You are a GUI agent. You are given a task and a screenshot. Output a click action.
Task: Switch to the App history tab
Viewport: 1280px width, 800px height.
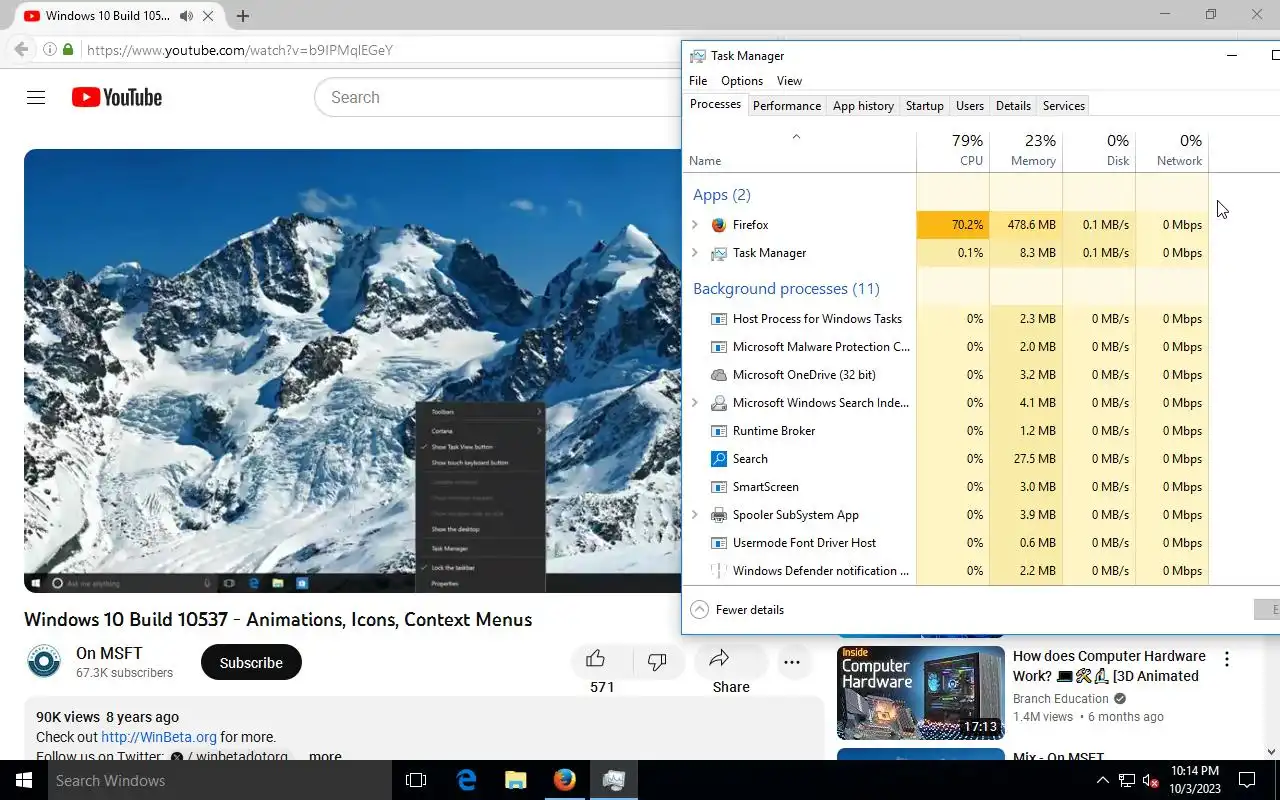click(x=863, y=106)
